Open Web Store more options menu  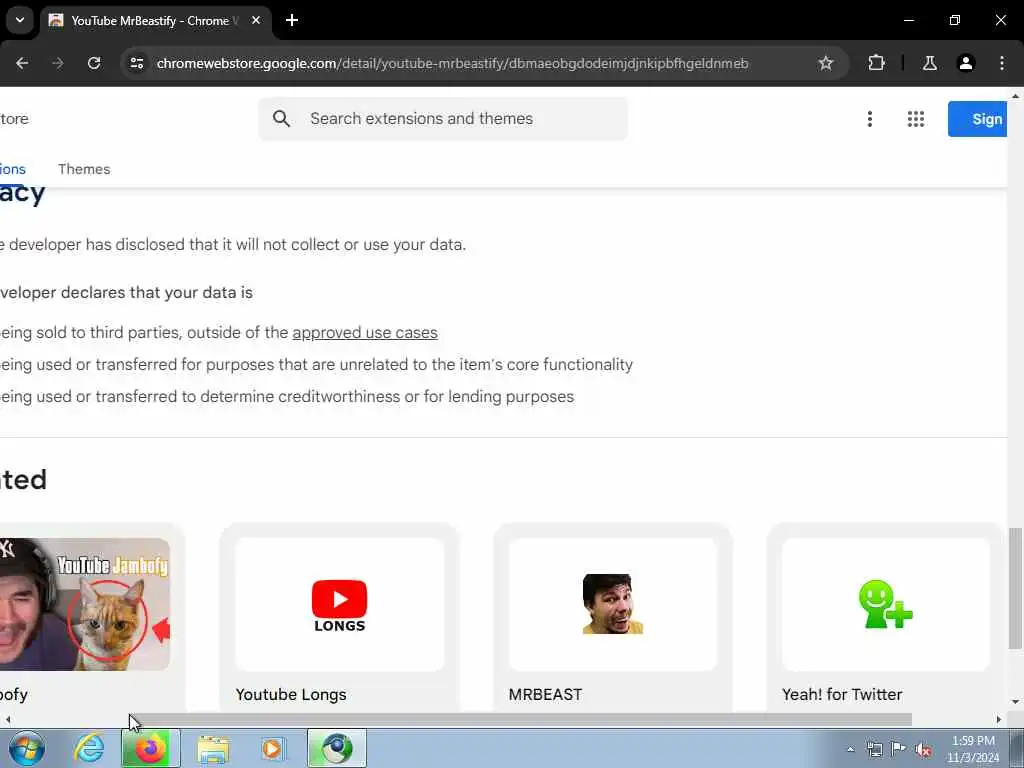(869, 119)
